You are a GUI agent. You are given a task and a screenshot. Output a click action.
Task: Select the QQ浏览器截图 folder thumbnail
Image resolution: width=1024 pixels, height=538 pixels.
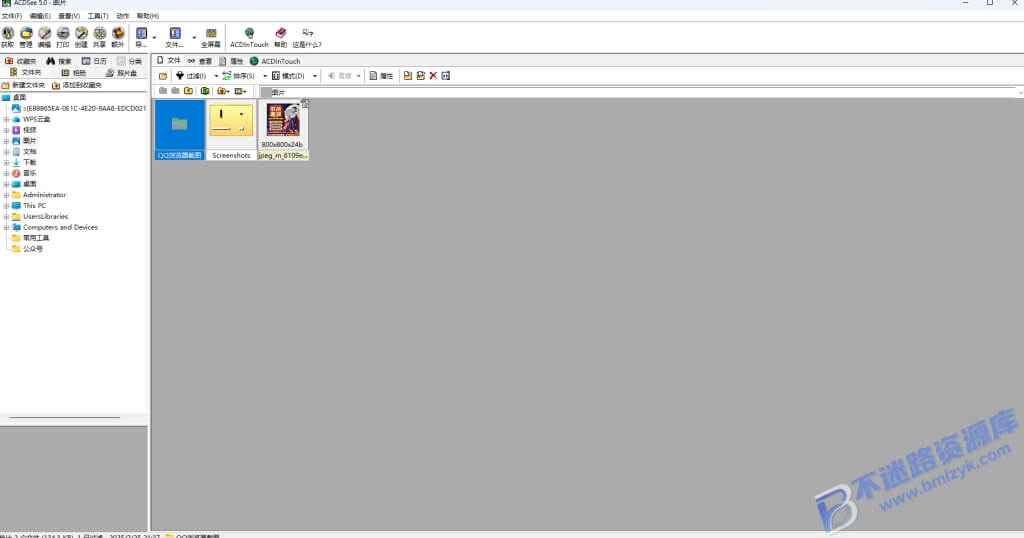[180, 130]
